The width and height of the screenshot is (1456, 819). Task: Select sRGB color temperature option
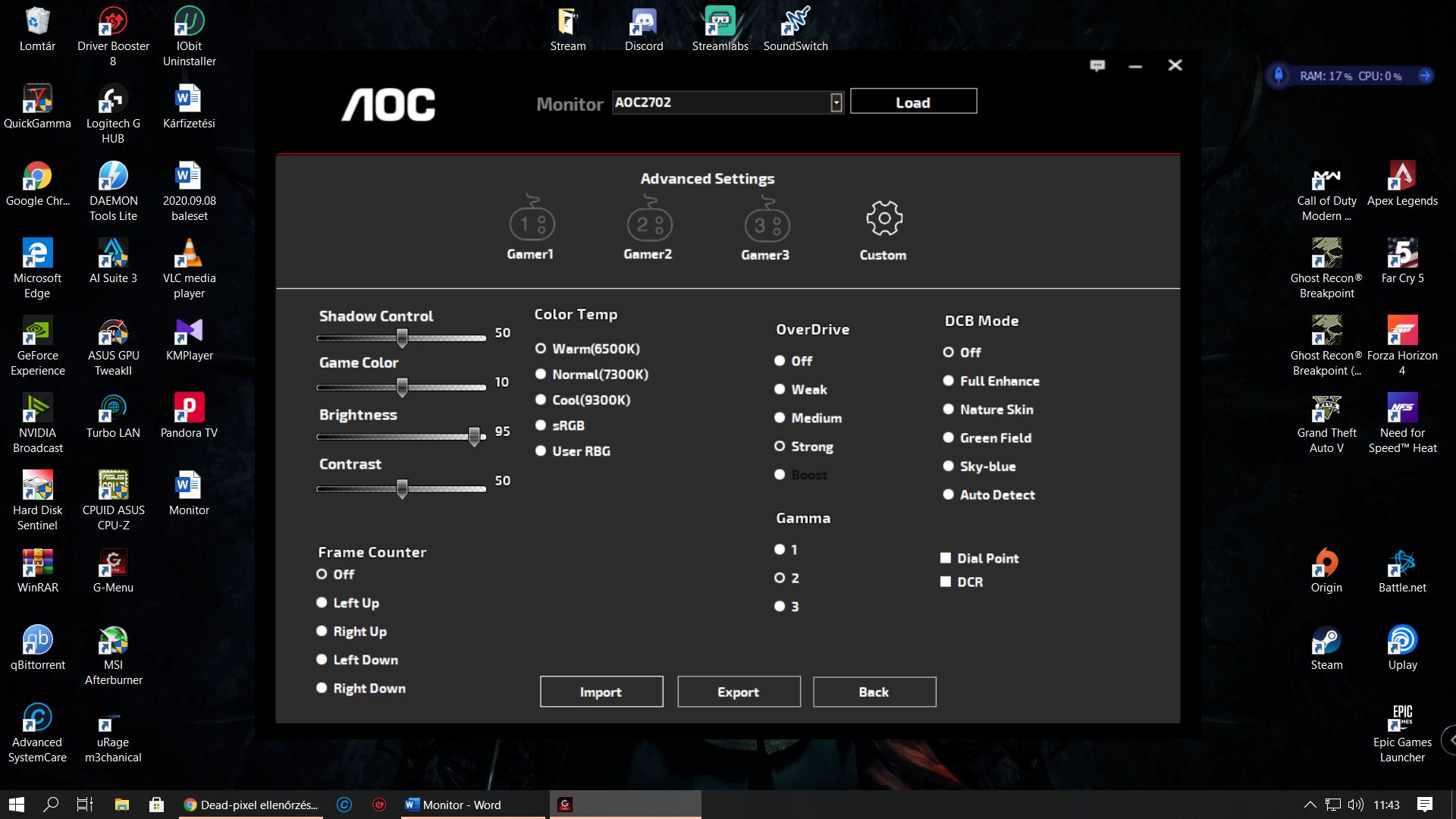click(541, 425)
